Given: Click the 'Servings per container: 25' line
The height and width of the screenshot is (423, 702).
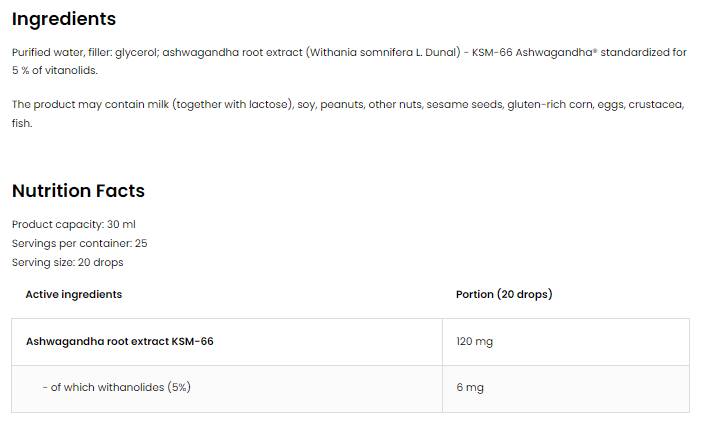Looking at the screenshot, I should pyautogui.click(x=79, y=243).
